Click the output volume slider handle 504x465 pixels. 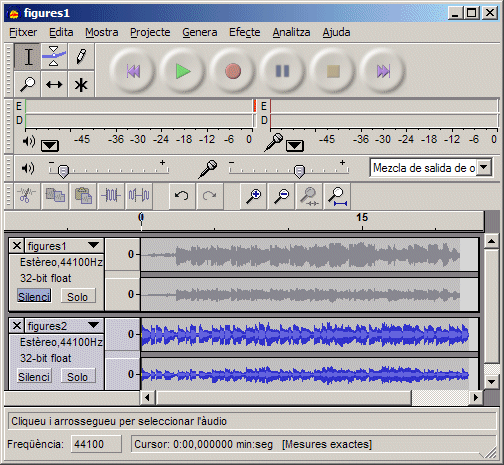[63, 171]
